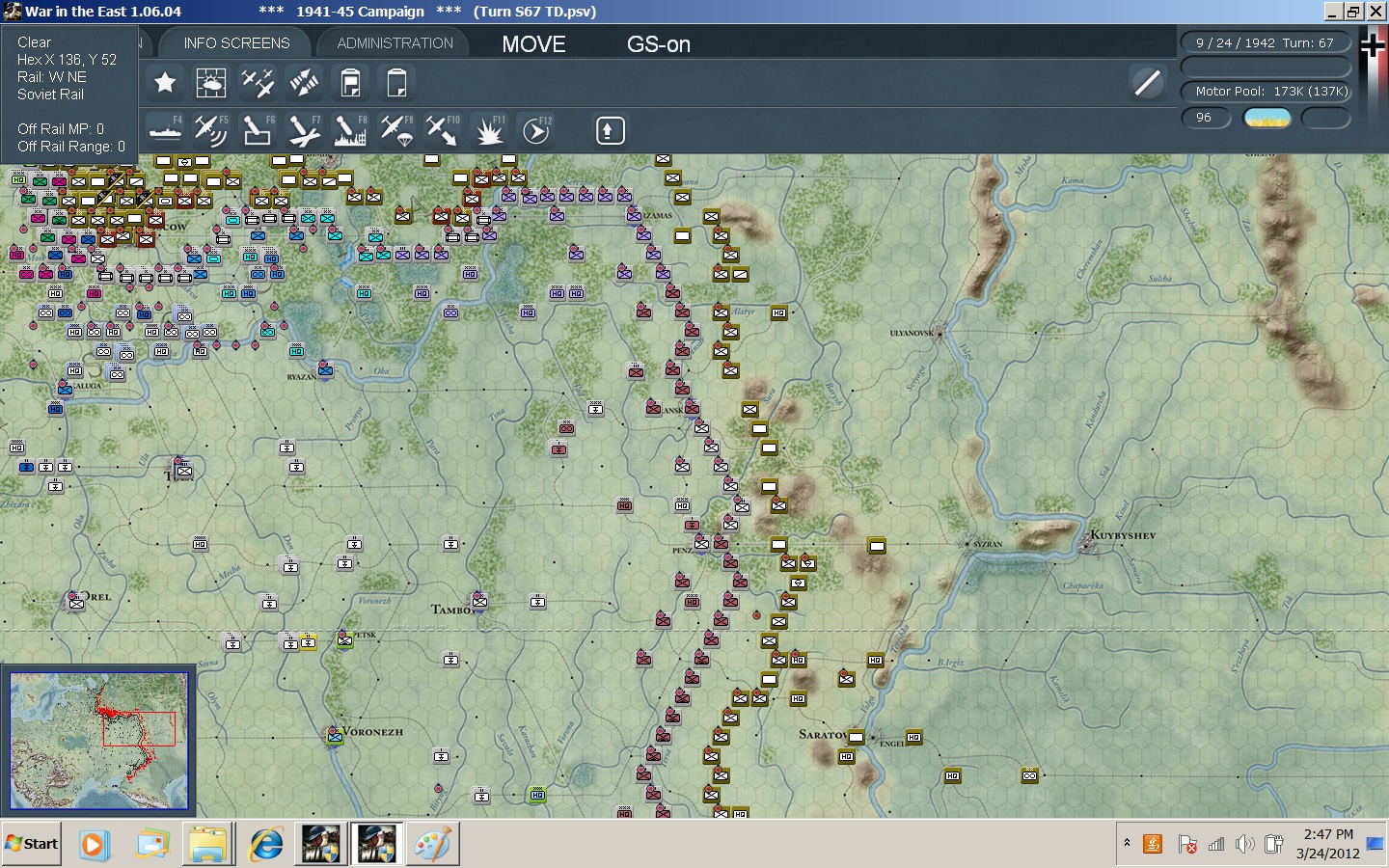The width and height of the screenshot is (1389, 868).
Task: Switch to the INFO SCREENS tab
Action: (236, 43)
